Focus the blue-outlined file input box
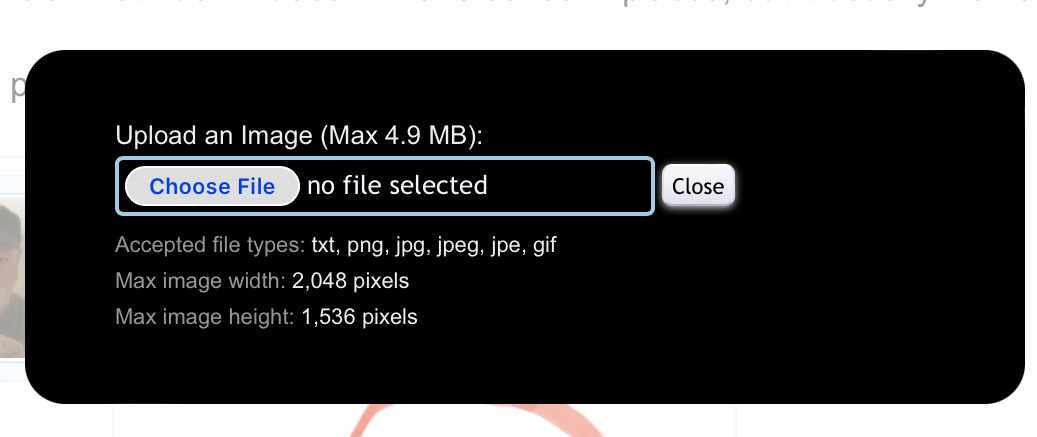The height and width of the screenshot is (437, 1037). [x=385, y=186]
